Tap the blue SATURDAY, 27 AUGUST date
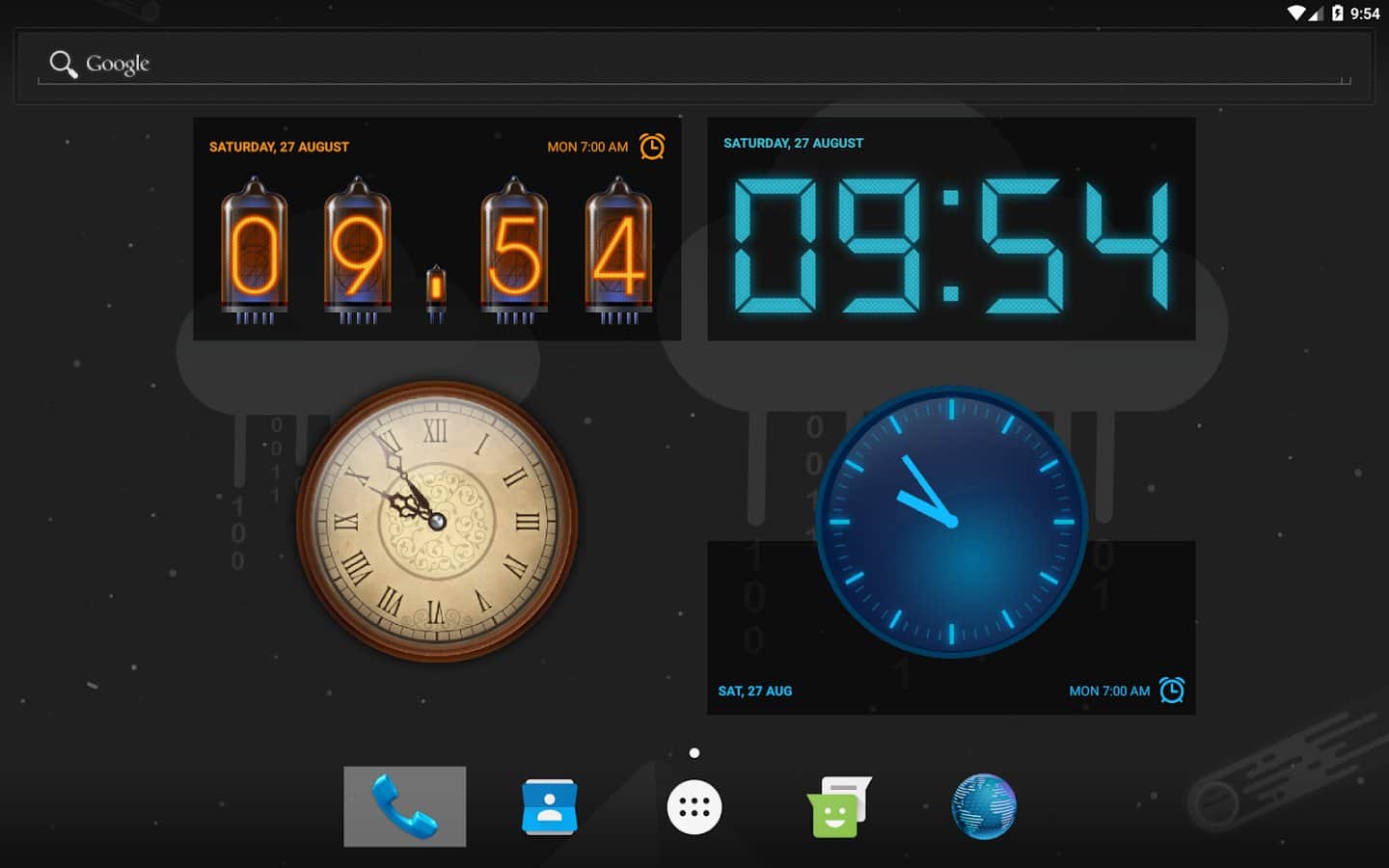The image size is (1389, 868). pyautogui.click(x=793, y=144)
